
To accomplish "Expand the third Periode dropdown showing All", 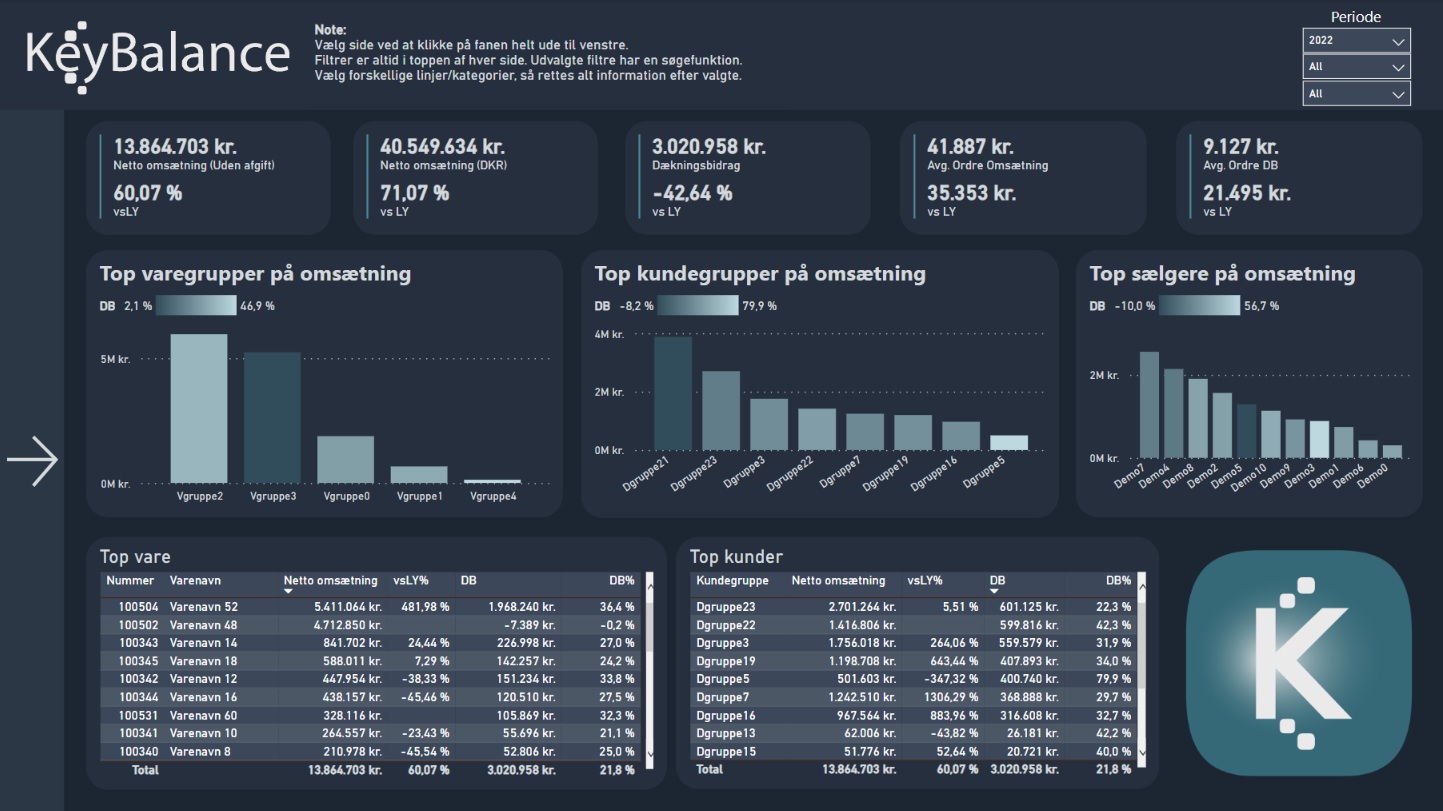I will tap(1356, 94).
